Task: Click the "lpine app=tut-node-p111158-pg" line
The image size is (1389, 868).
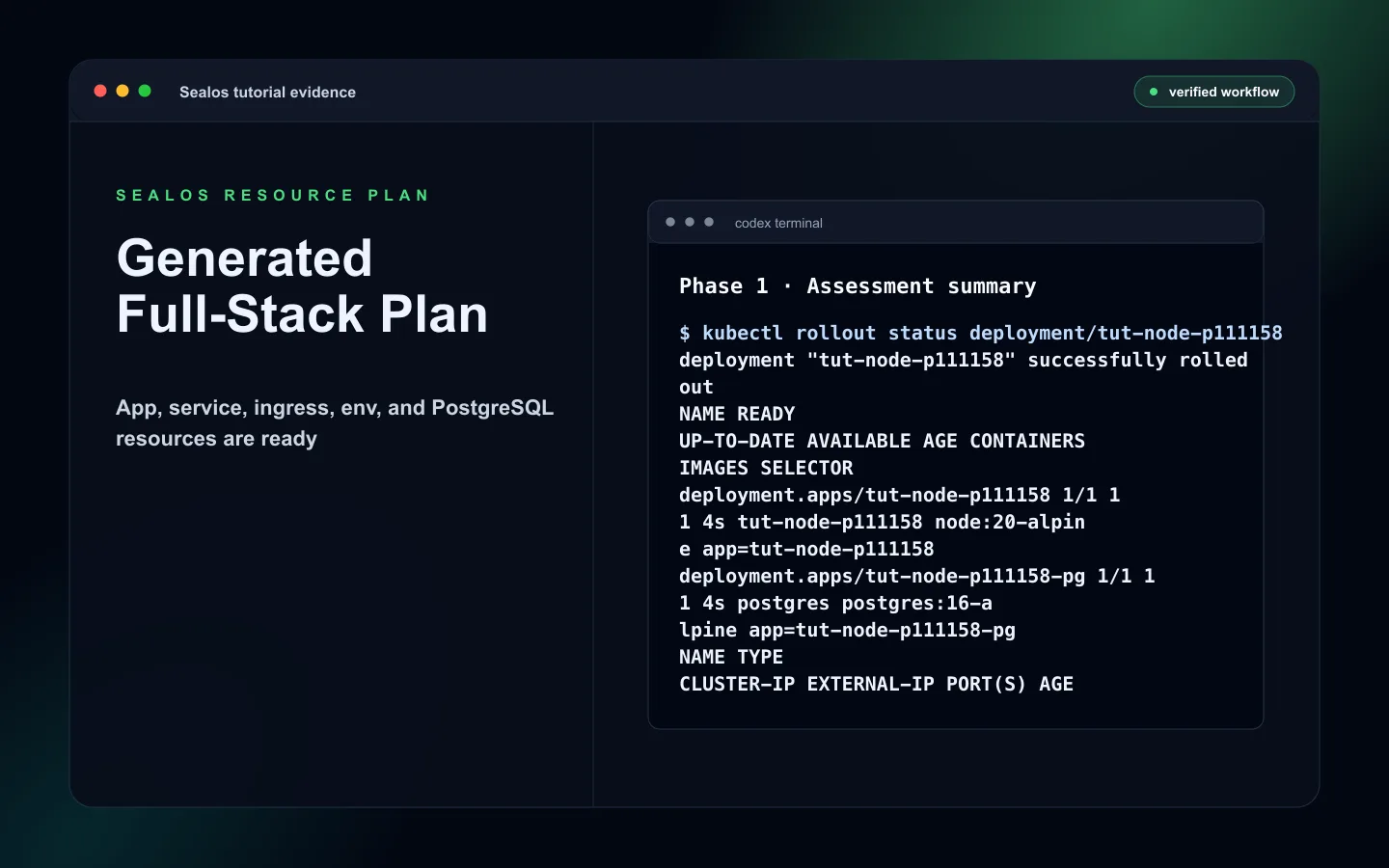Action: point(847,630)
